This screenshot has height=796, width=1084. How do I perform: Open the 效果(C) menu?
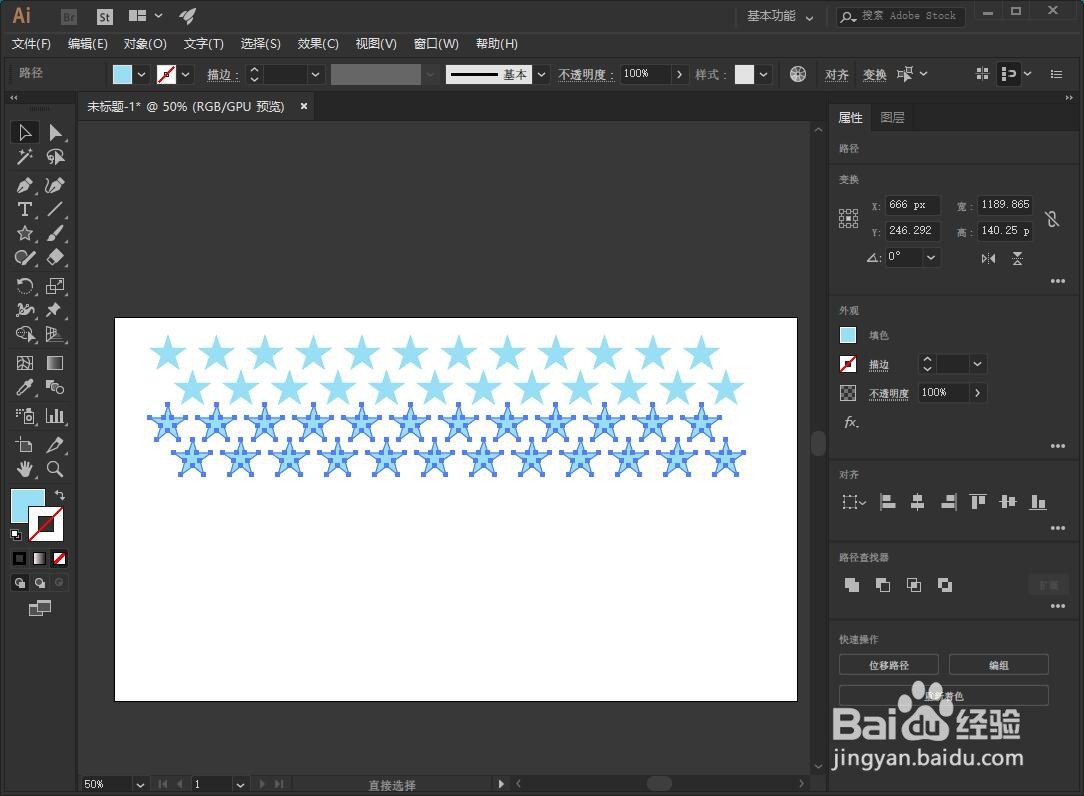click(x=318, y=44)
